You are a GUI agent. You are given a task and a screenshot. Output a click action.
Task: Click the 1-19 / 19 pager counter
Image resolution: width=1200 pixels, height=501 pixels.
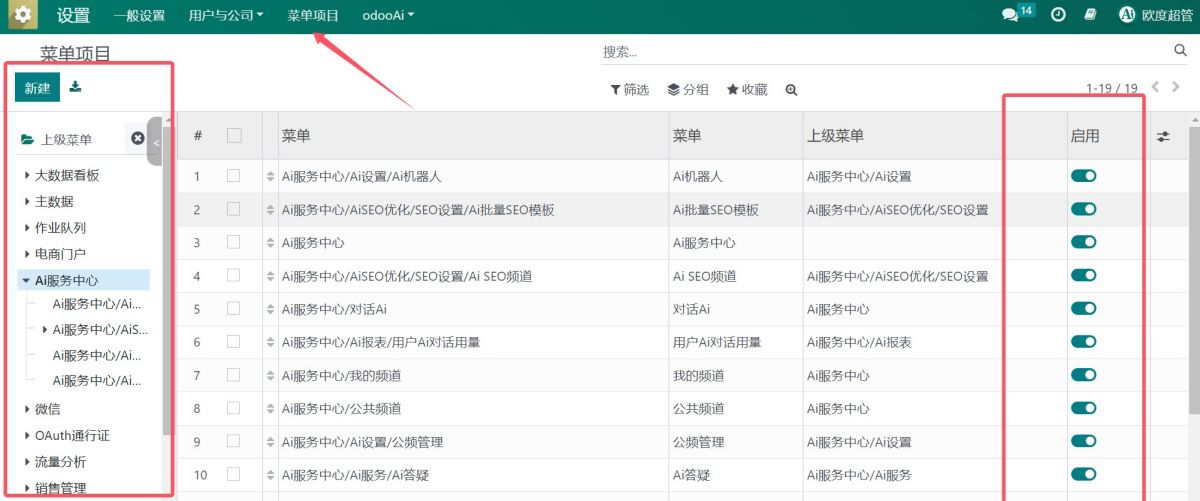pos(1111,89)
